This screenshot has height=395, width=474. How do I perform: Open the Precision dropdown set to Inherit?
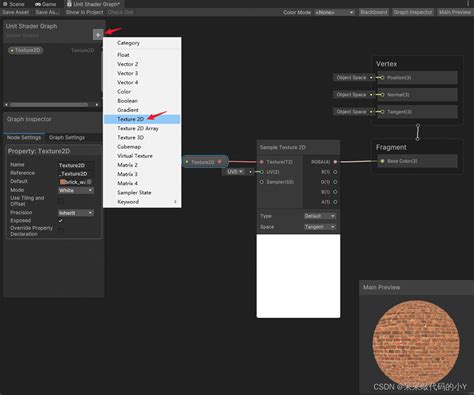[76, 213]
